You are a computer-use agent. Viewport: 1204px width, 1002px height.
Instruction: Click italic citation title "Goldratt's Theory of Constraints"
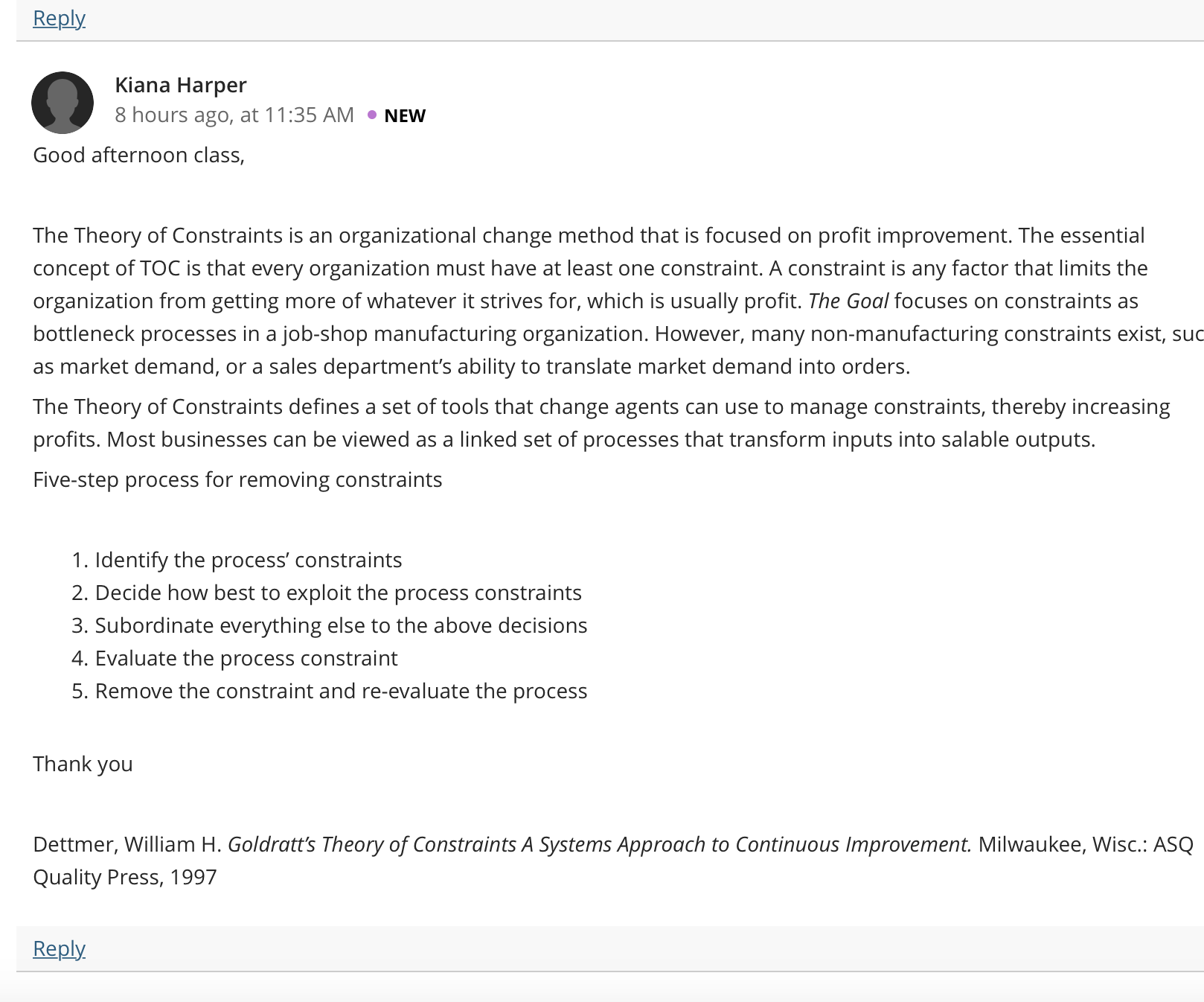pos(372,844)
